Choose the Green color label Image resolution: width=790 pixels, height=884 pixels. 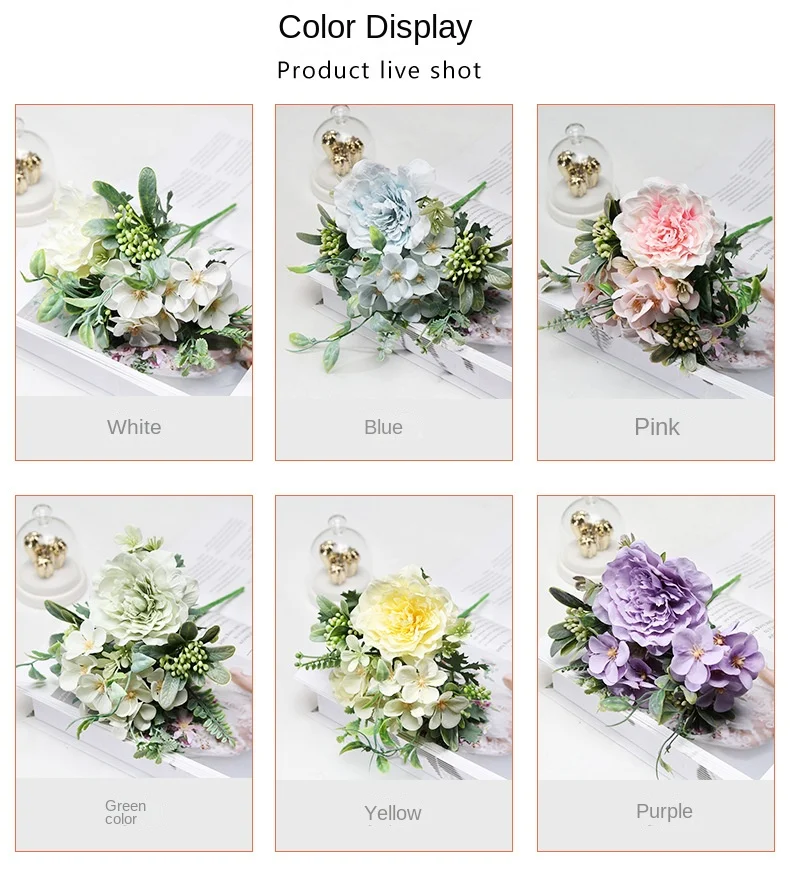[x=125, y=812]
